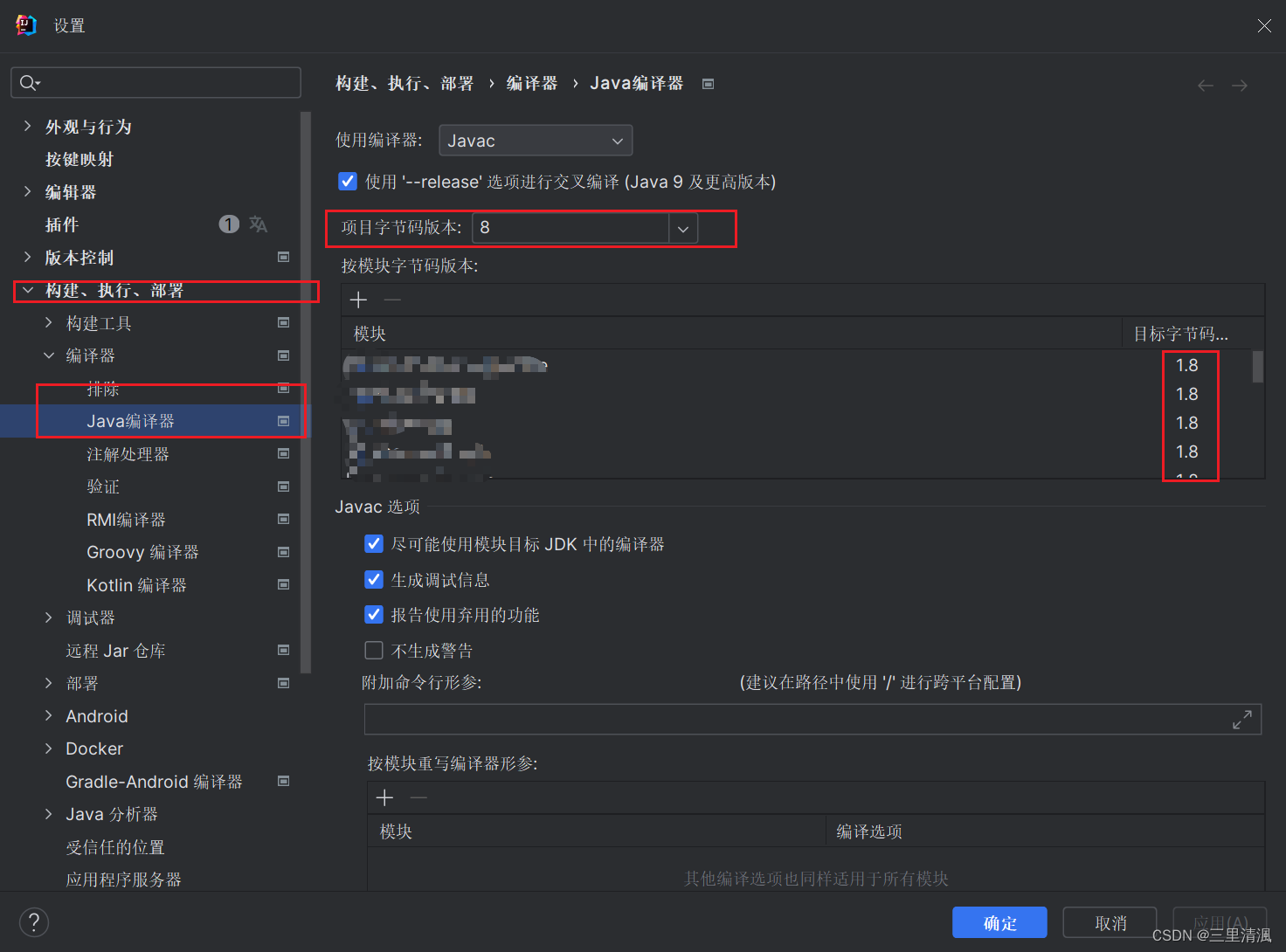
Task: Click the project-level icon beside 构建工具
Action: pyautogui.click(x=283, y=322)
